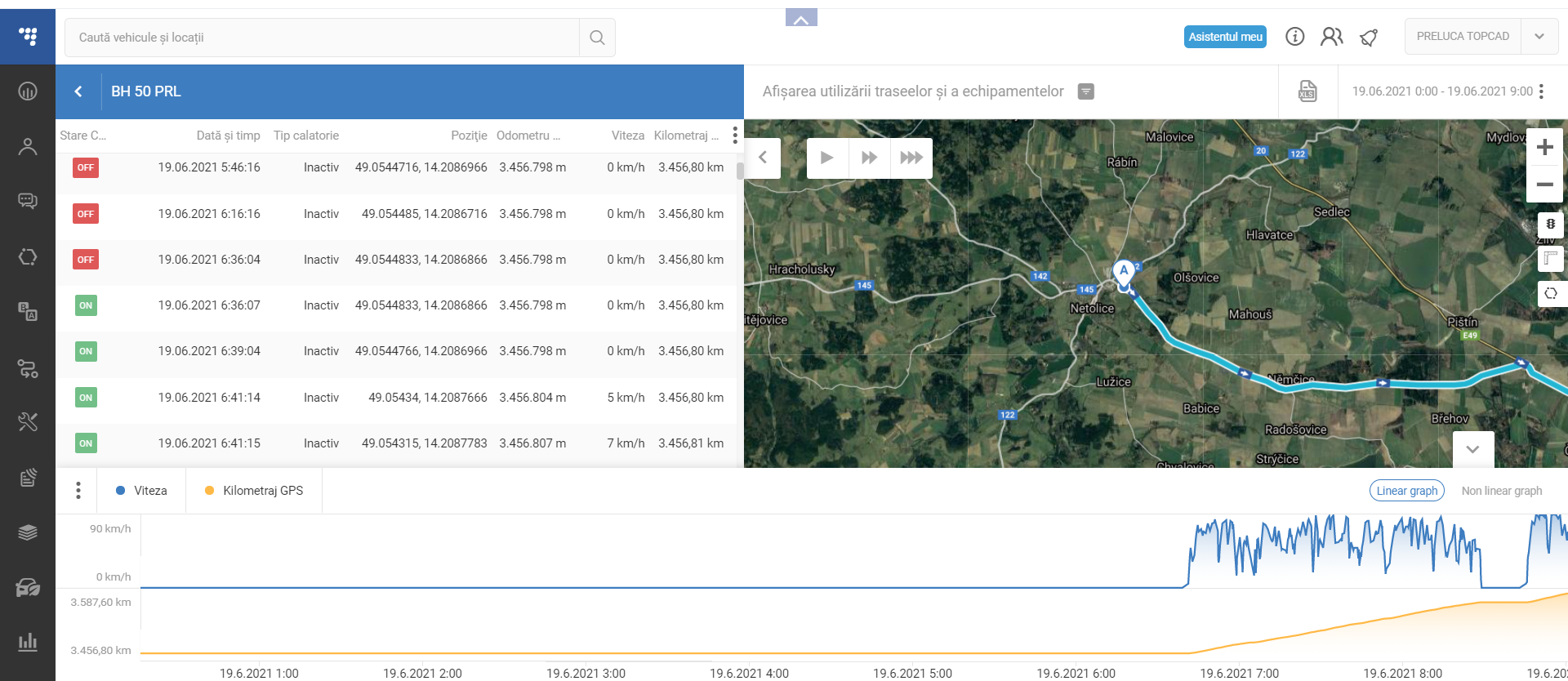Open the messages sidebar icon
Viewport: 1568px width, 681px height.
[x=28, y=201]
